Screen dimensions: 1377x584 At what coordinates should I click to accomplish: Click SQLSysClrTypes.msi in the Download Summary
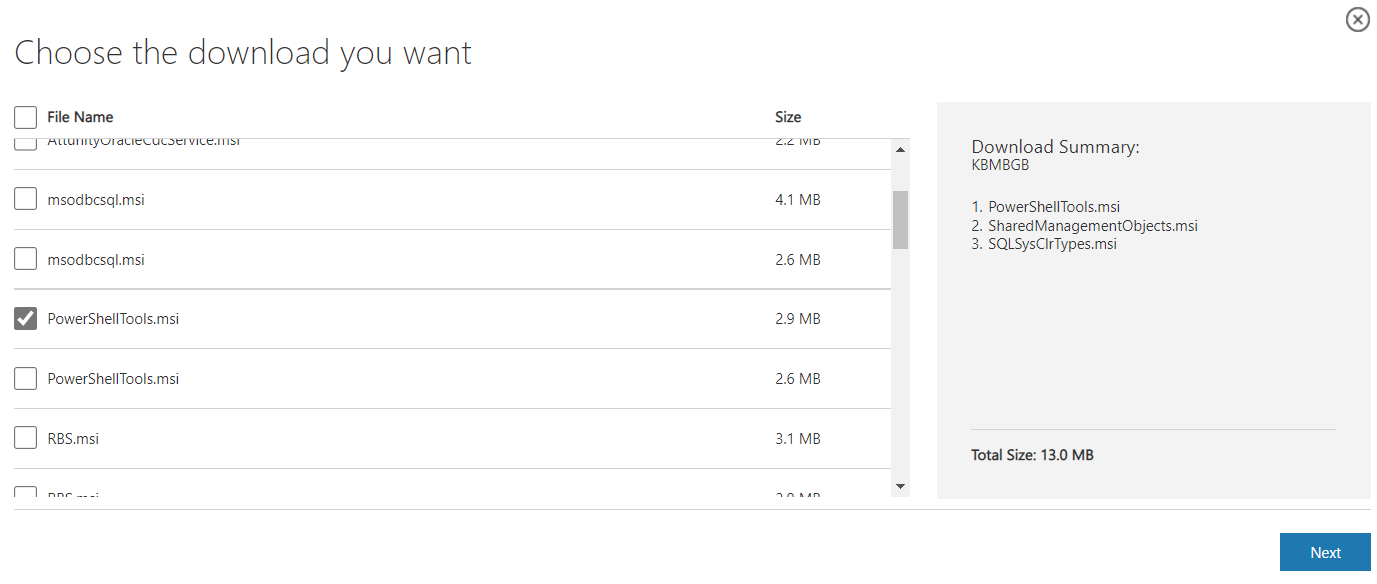(1052, 244)
